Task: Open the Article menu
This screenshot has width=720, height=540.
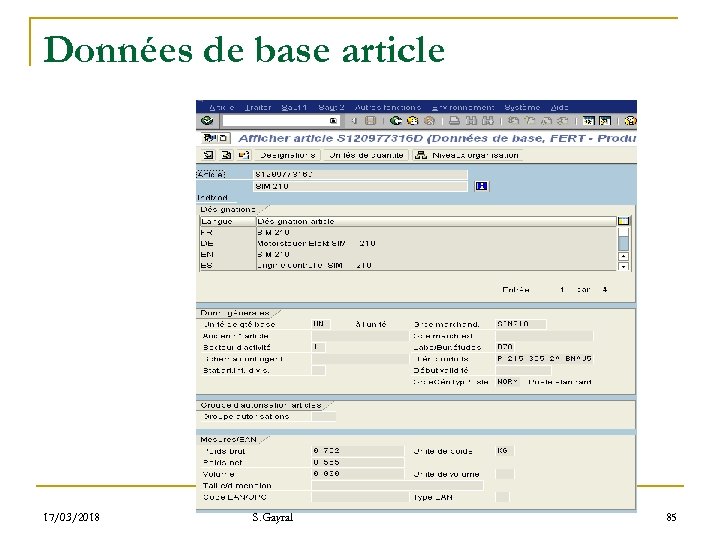Action: 221,107
